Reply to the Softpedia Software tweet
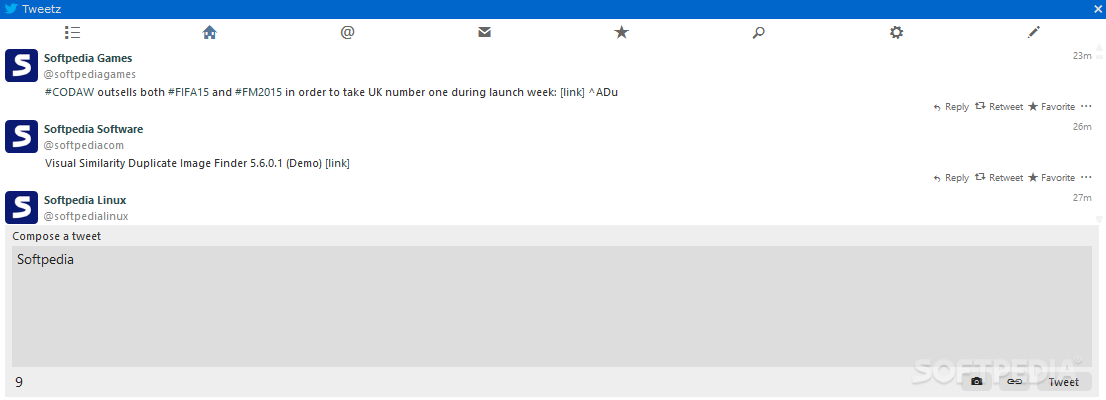The height and width of the screenshot is (400, 1106). 951,178
